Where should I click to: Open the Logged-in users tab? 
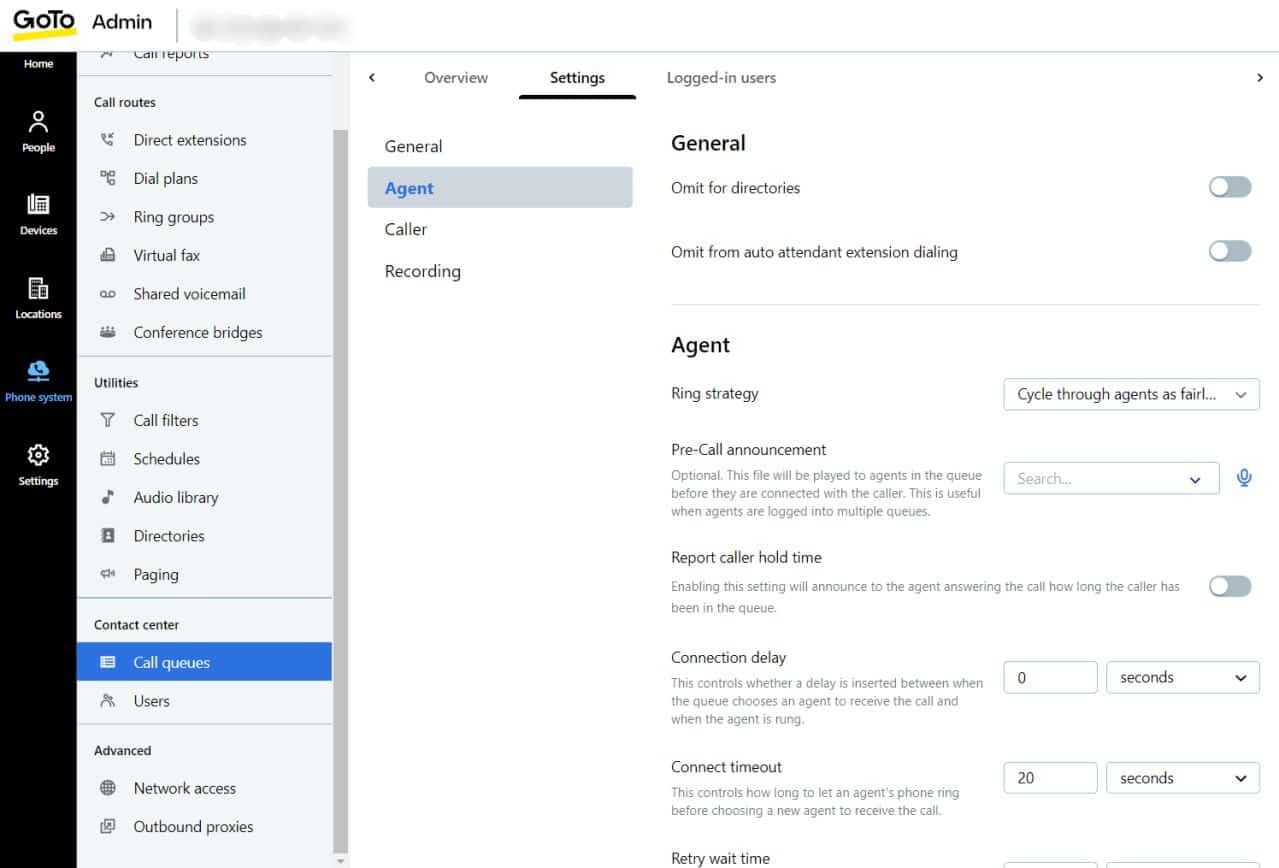point(721,77)
